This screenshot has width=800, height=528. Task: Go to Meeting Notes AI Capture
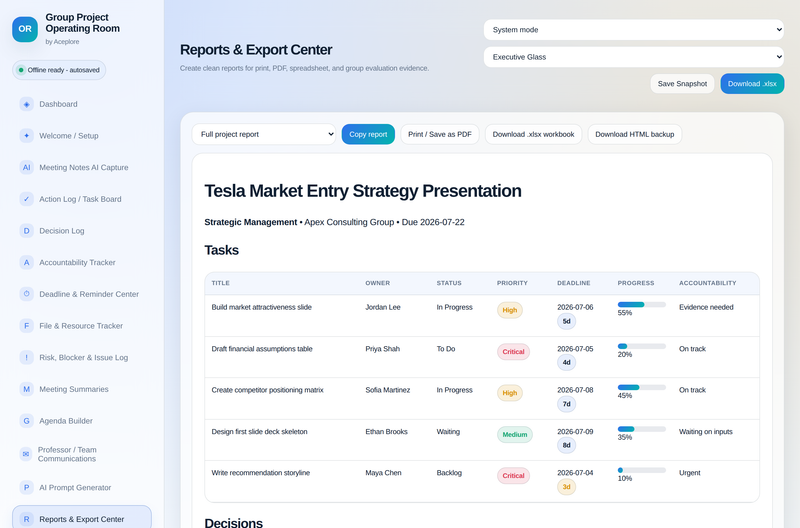point(82,167)
